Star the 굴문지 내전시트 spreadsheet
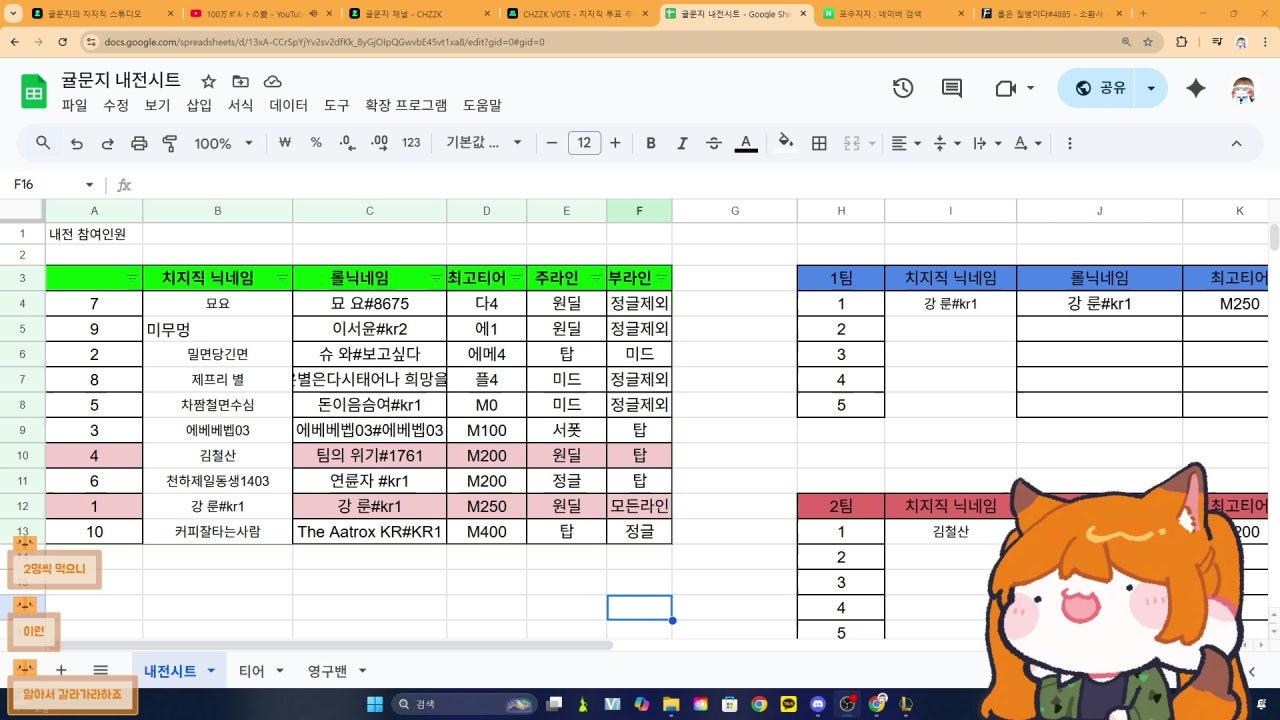Viewport: 1280px width, 720px height. pos(207,80)
